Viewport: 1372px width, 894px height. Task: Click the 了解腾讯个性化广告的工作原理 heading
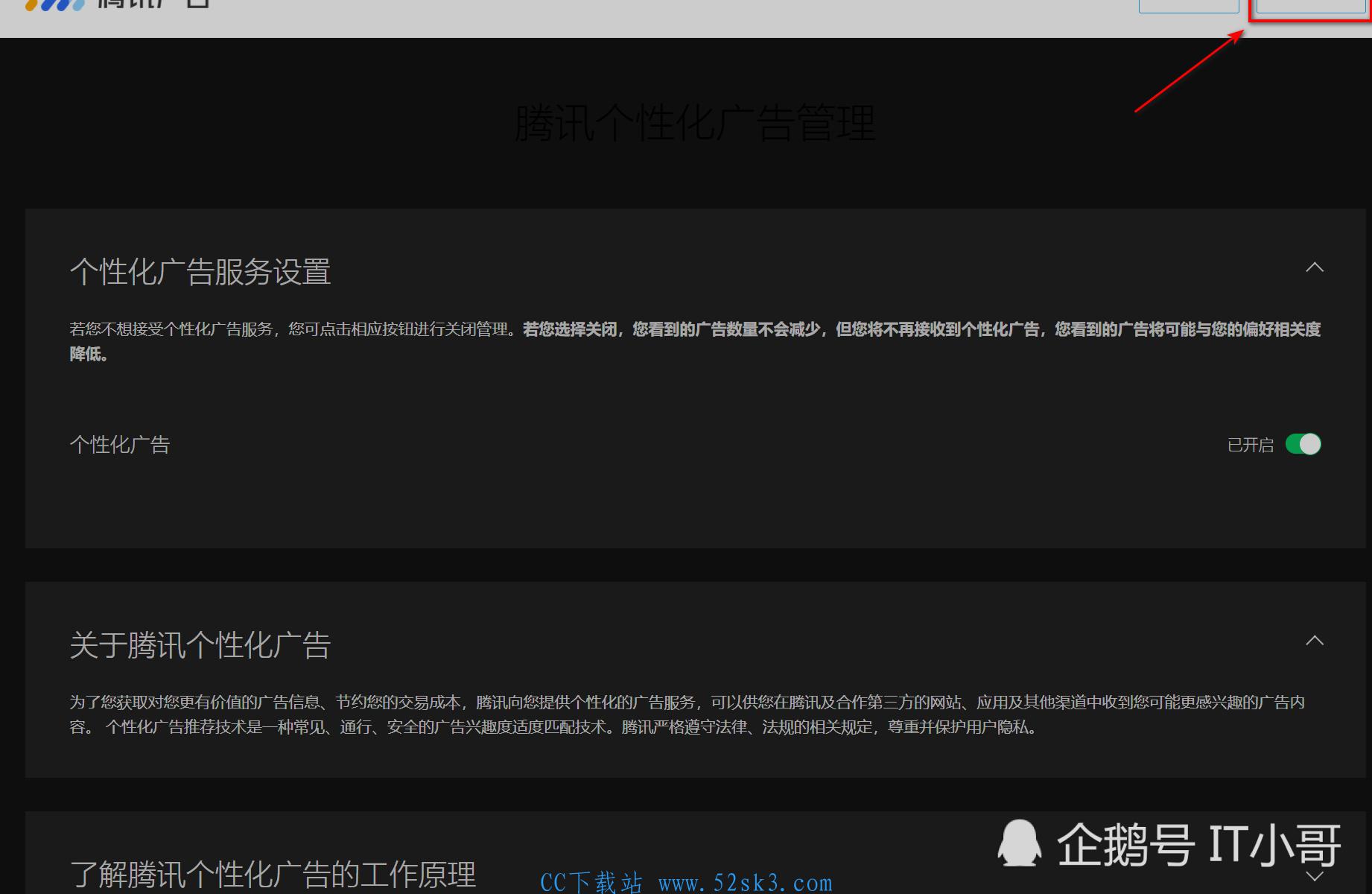tap(273, 874)
